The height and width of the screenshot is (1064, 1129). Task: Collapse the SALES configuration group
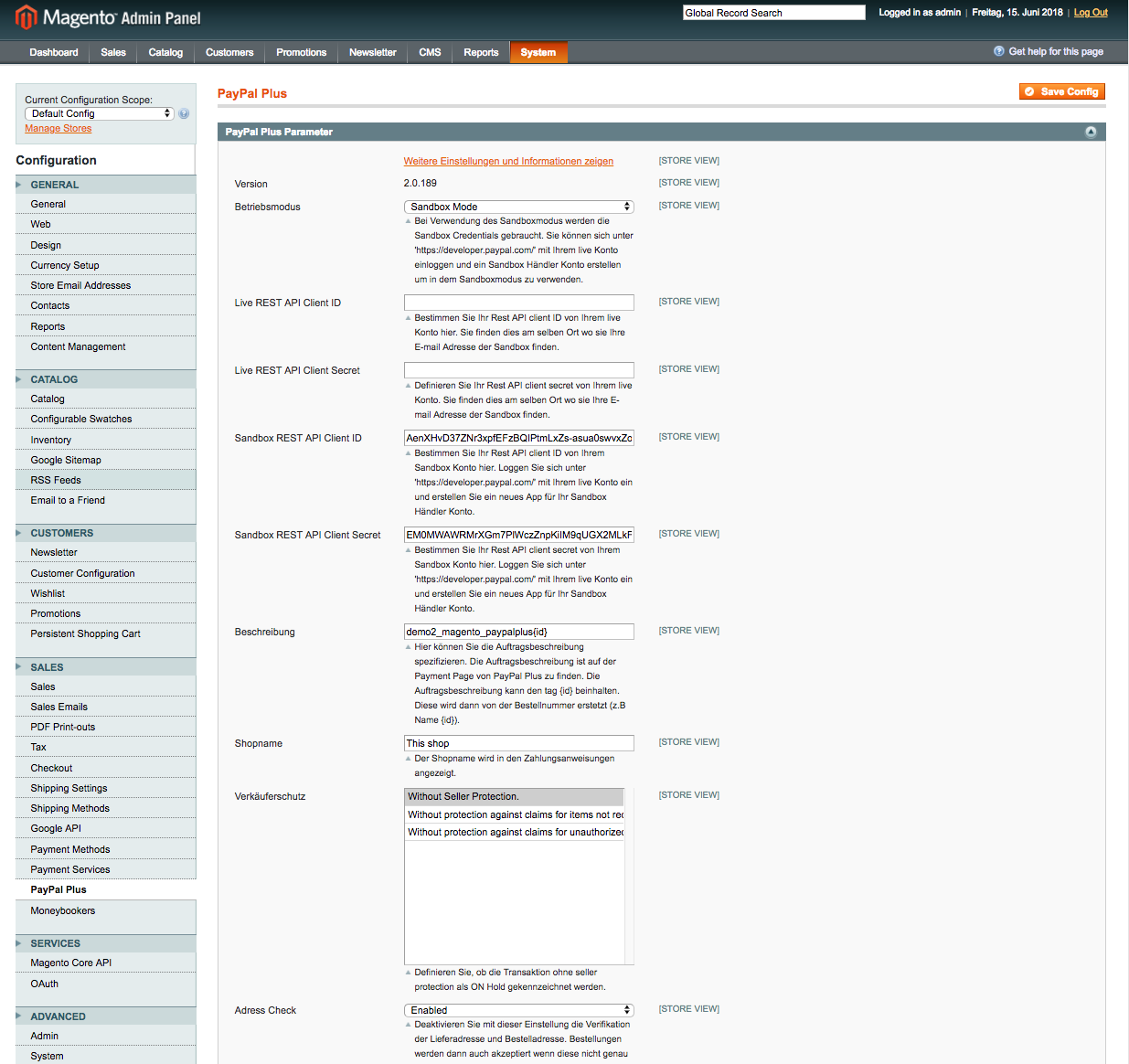(x=106, y=667)
